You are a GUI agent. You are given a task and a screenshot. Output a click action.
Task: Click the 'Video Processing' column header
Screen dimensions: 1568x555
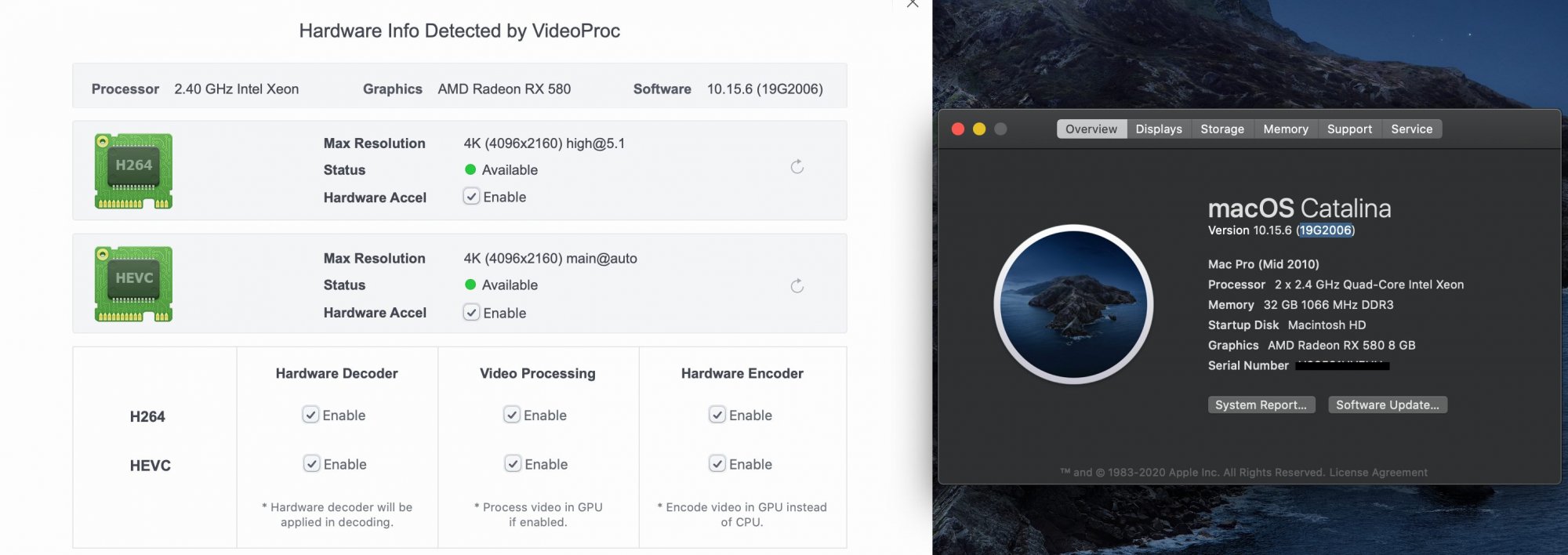point(538,373)
